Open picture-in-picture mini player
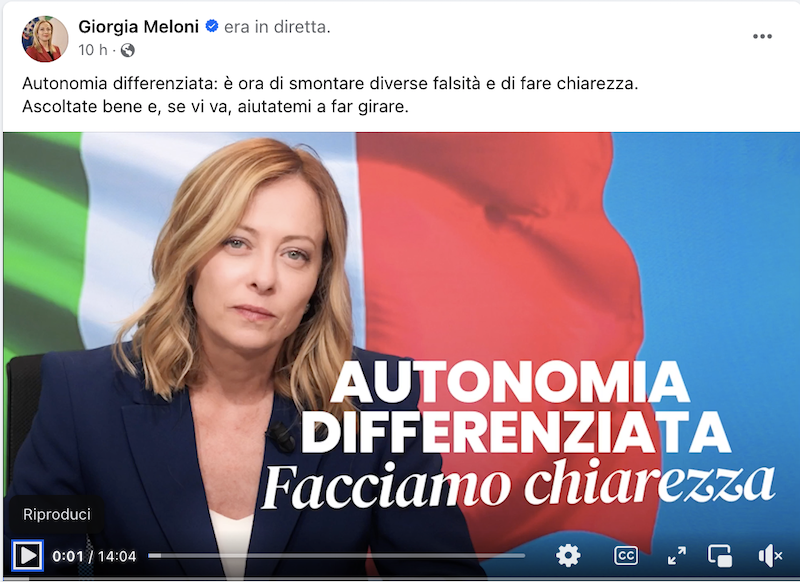800x582 pixels. (720, 555)
